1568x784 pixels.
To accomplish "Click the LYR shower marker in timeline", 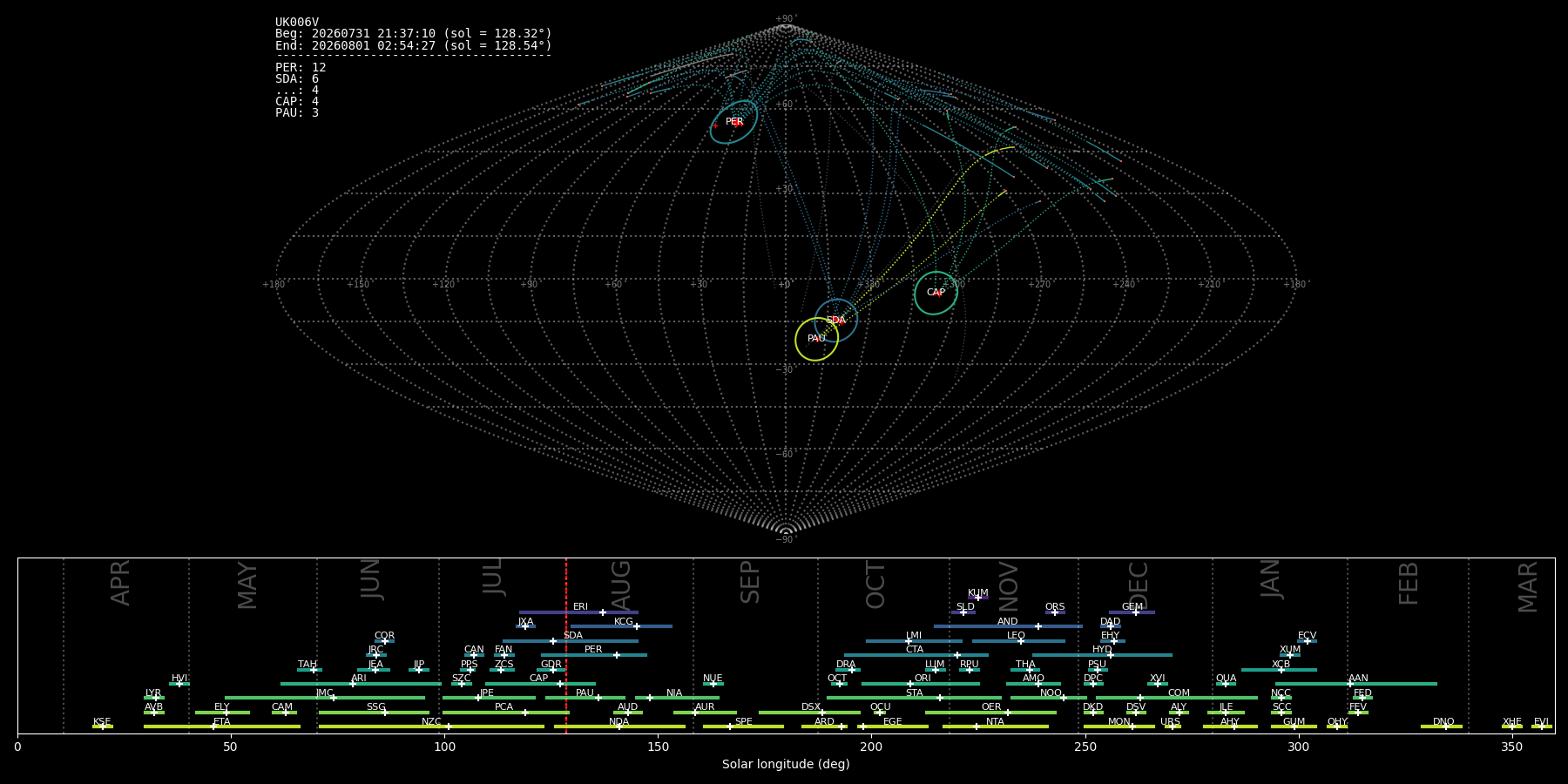I will pos(154,698).
